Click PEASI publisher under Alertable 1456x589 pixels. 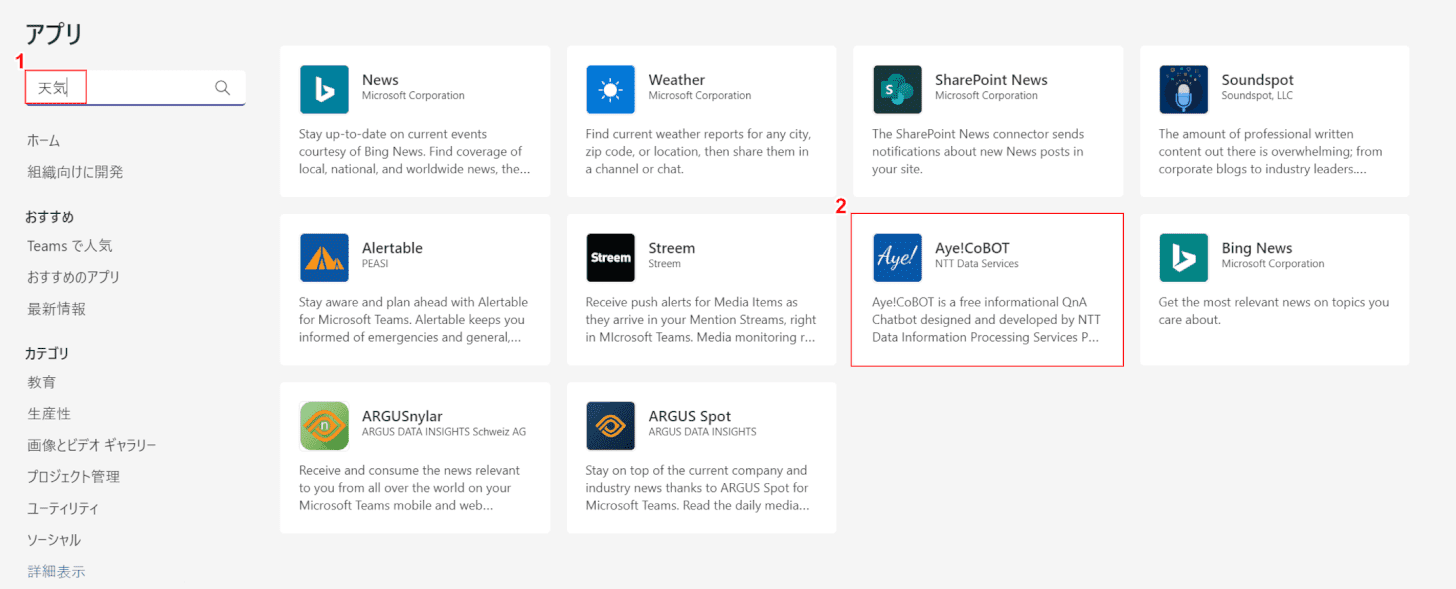[375, 264]
